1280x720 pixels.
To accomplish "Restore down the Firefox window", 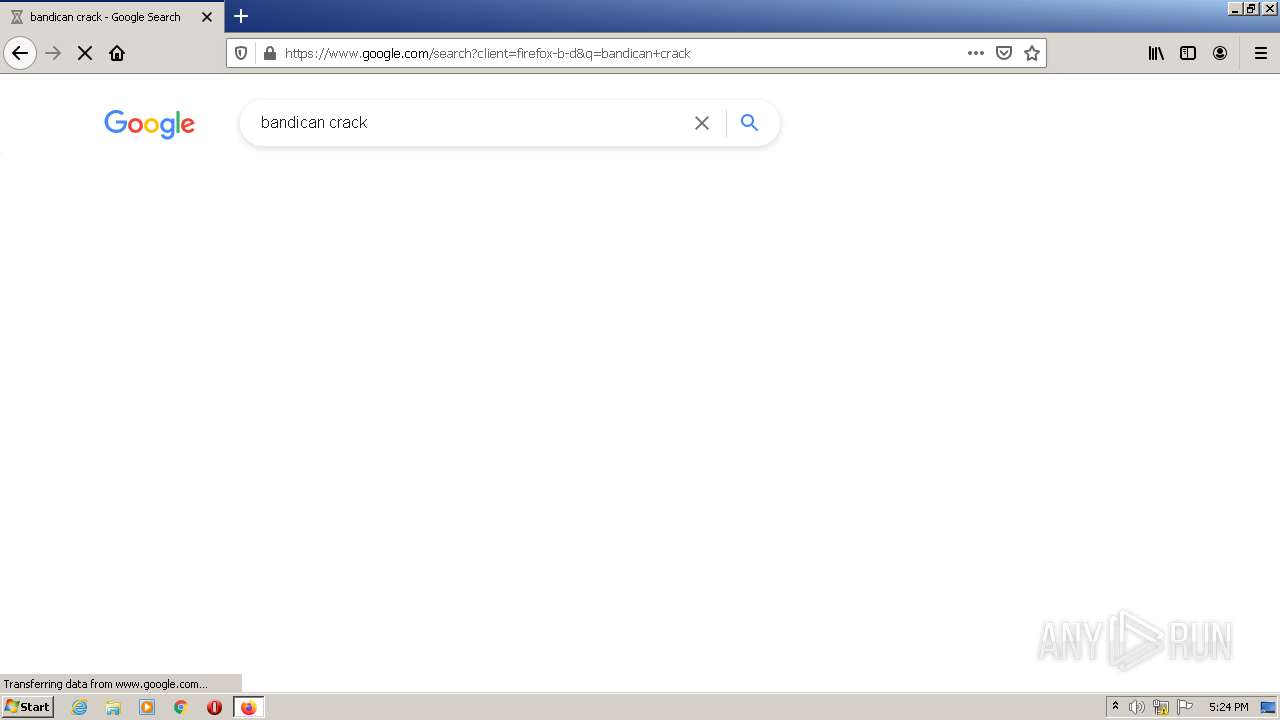I will pos(1252,8).
